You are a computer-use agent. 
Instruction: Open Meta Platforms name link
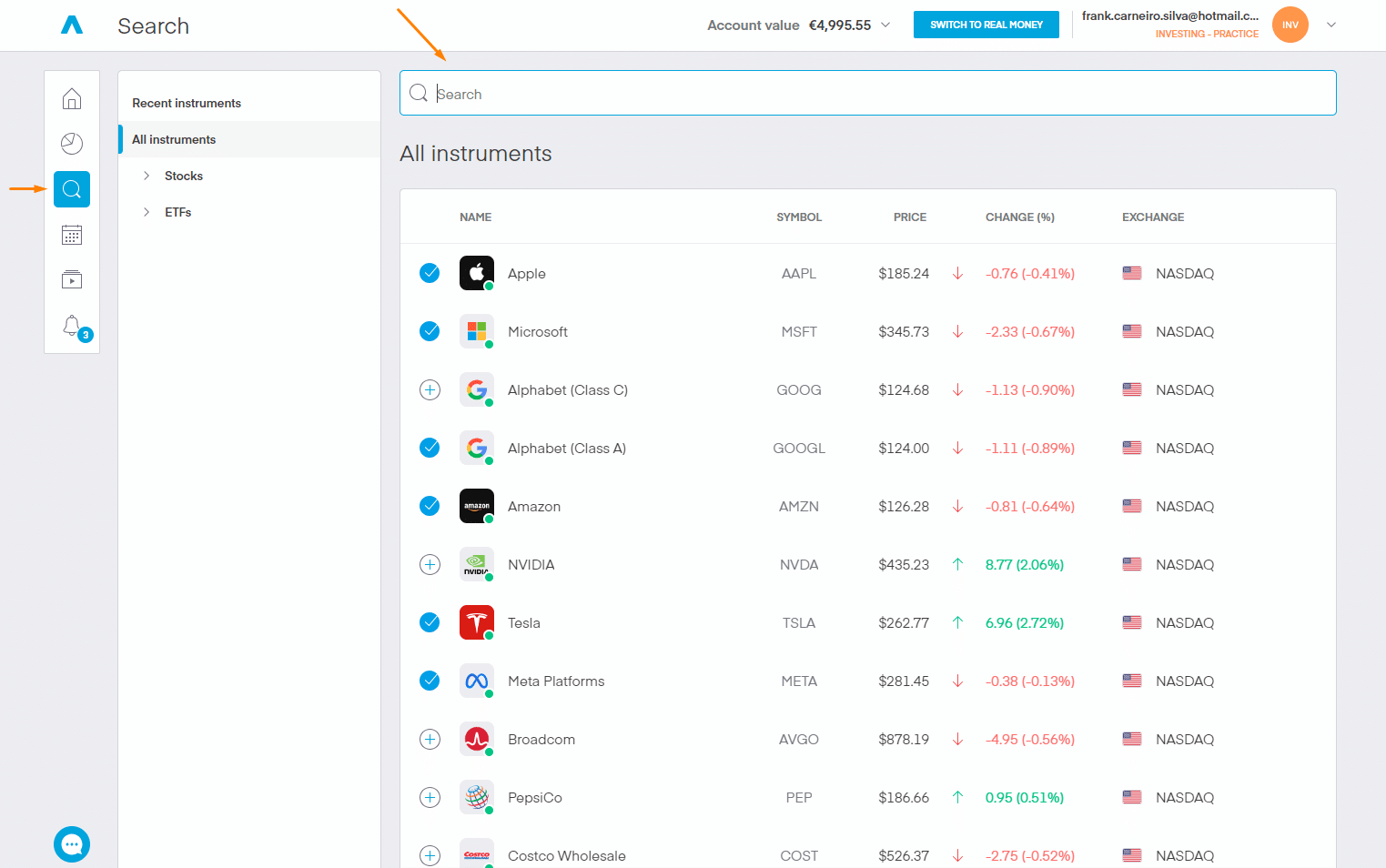pos(556,681)
